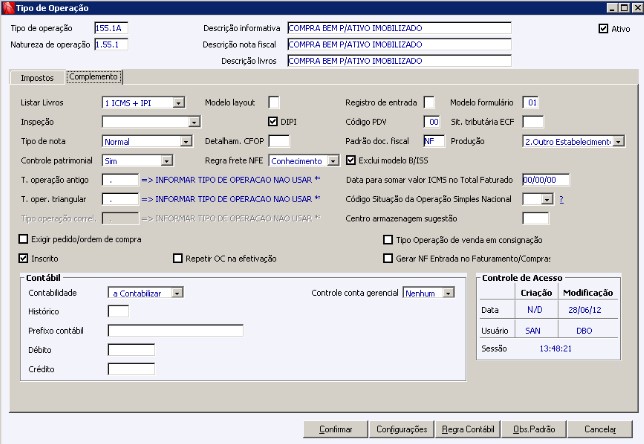Select the Complemento tab
Viewport: 644px width, 444px height.
pos(94,77)
